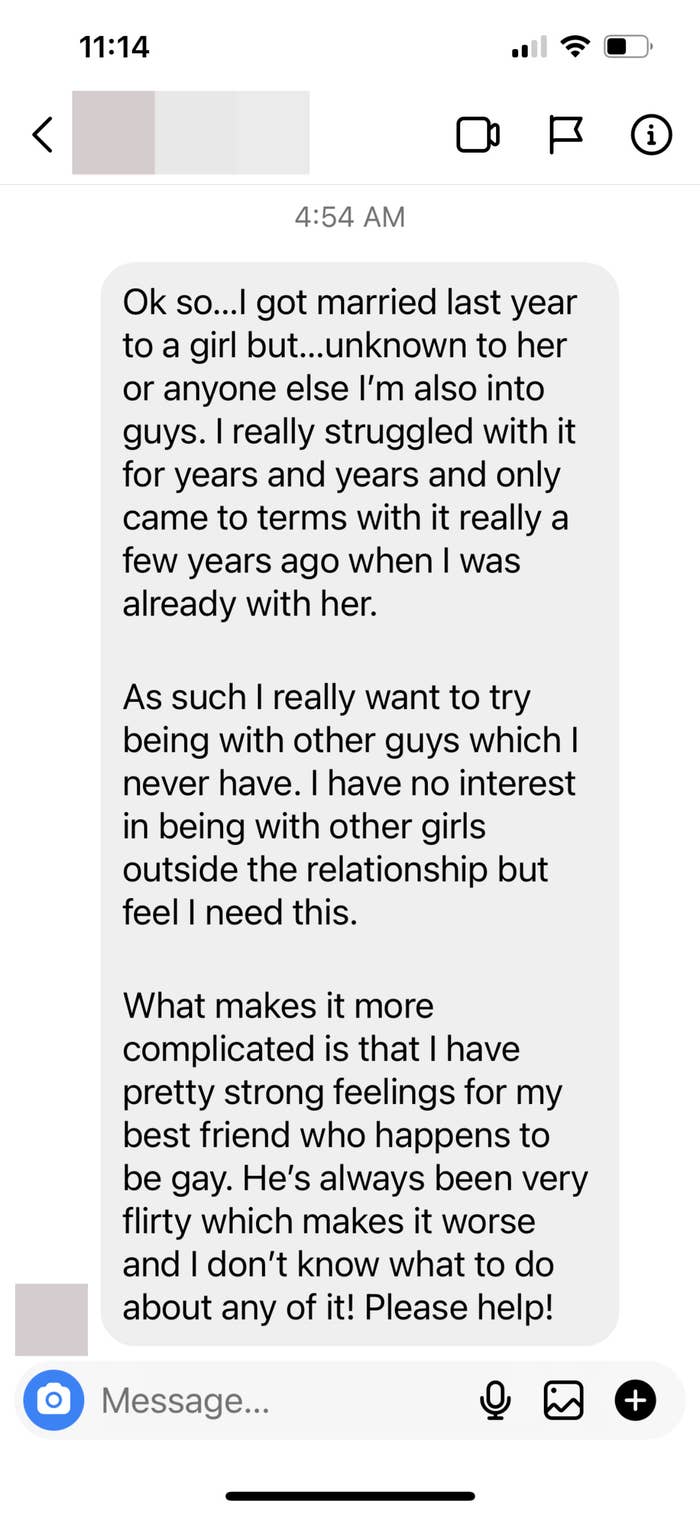Open conversation info details

click(651, 135)
